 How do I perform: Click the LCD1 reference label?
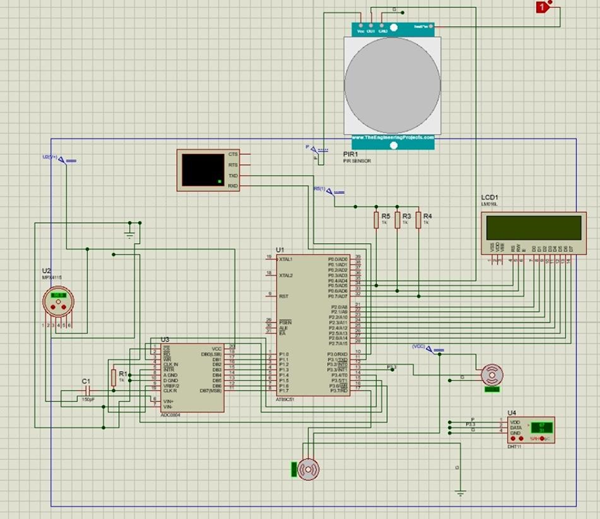tap(489, 197)
